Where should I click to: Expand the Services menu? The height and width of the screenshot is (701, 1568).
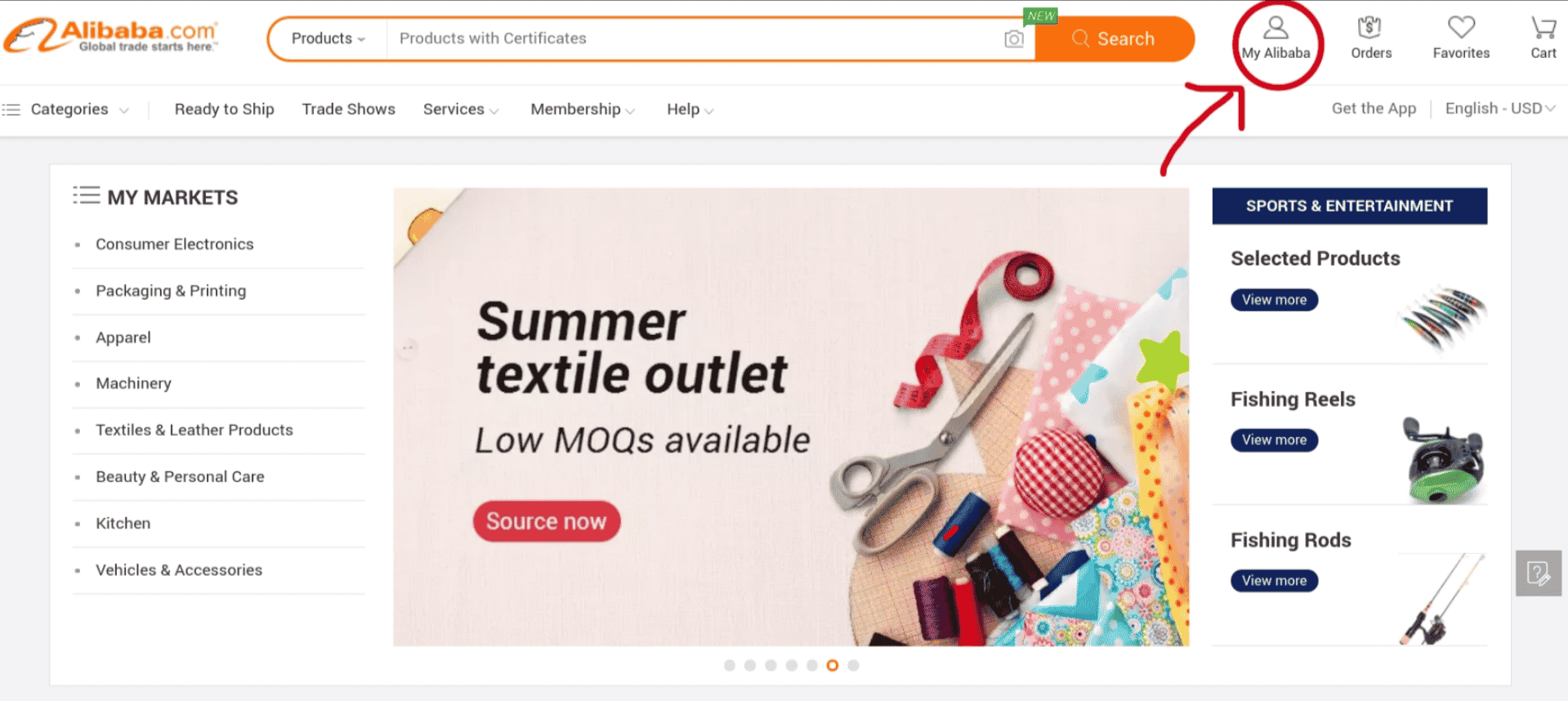(x=461, y=109)
